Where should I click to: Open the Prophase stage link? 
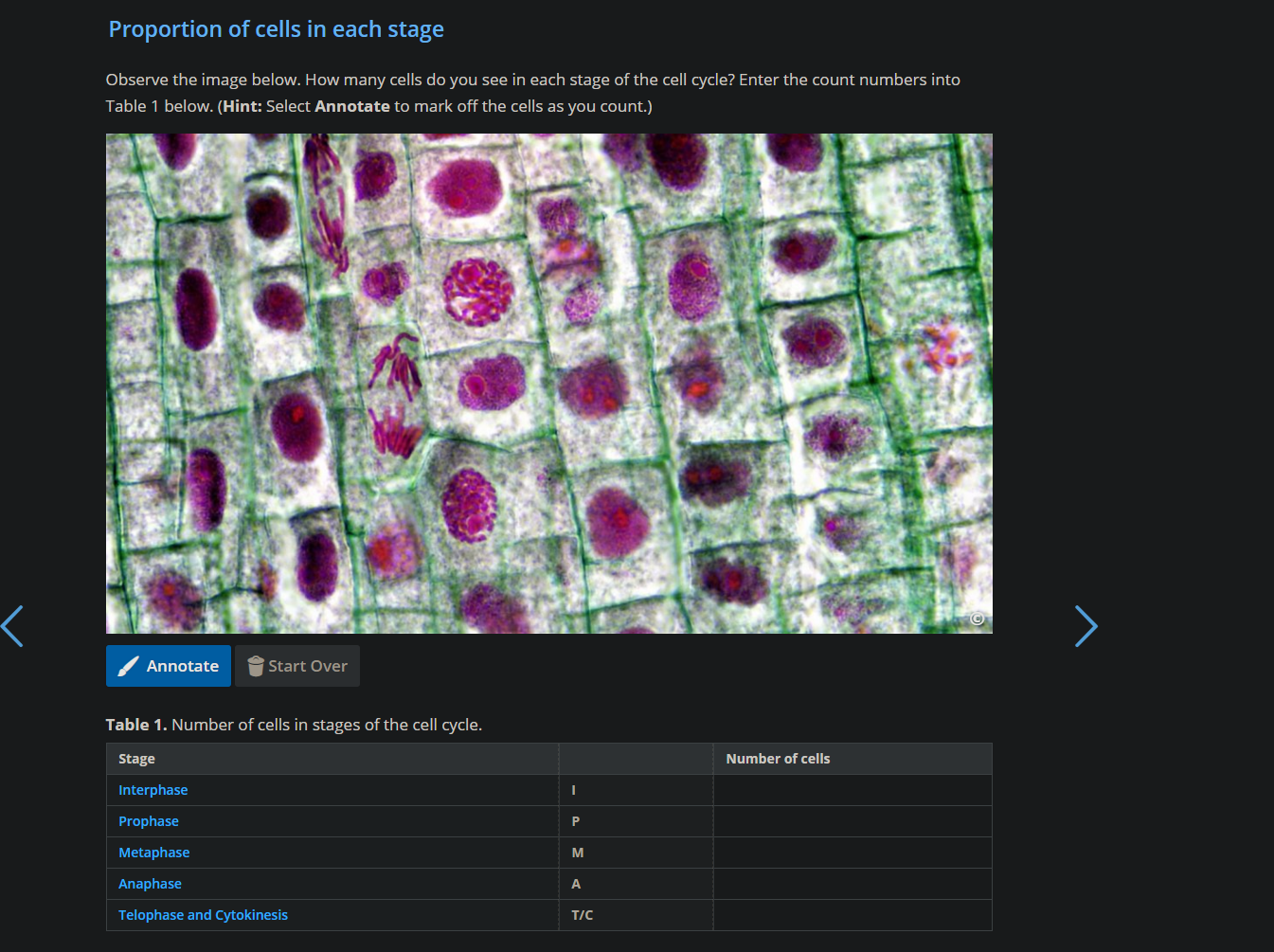pyautogui.click(x=148, y=820)
